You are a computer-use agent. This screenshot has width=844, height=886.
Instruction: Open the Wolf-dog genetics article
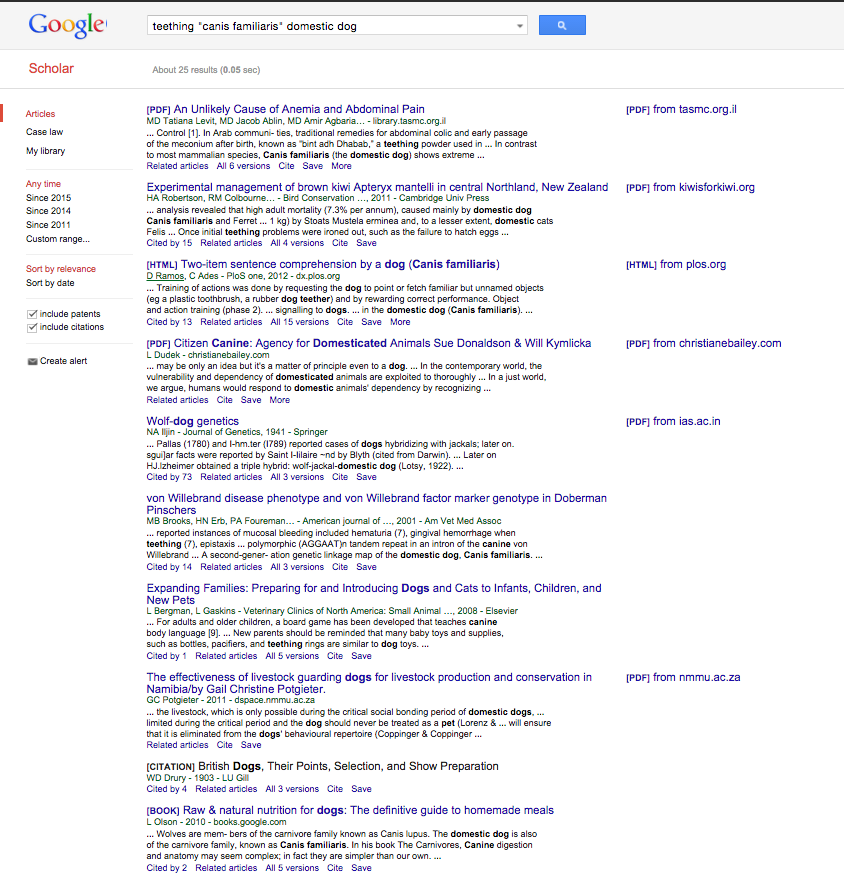coord(193,421)
